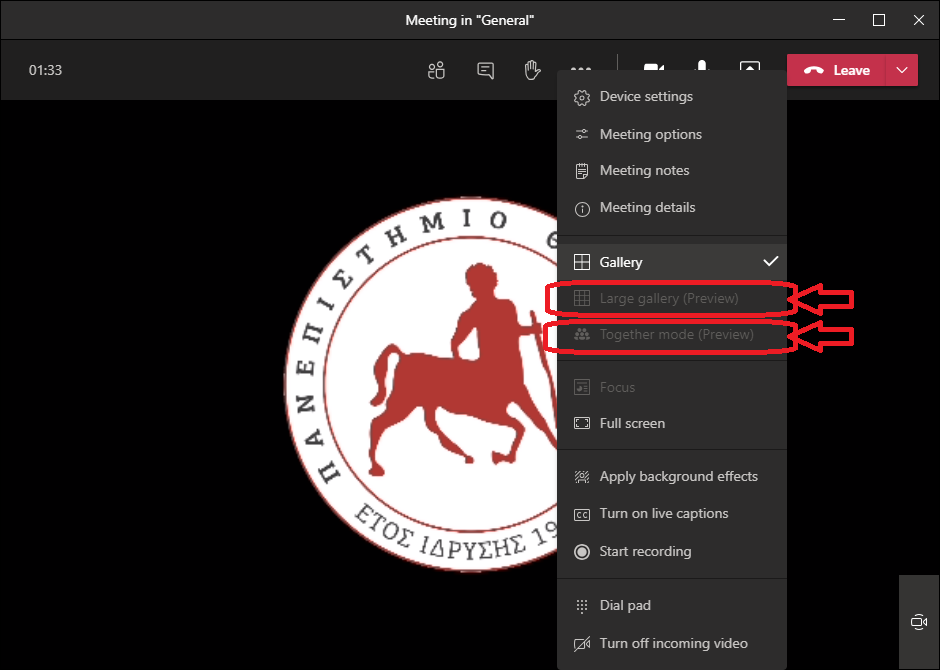
Task: Maximize the meeting window
Action: point(879,20)
